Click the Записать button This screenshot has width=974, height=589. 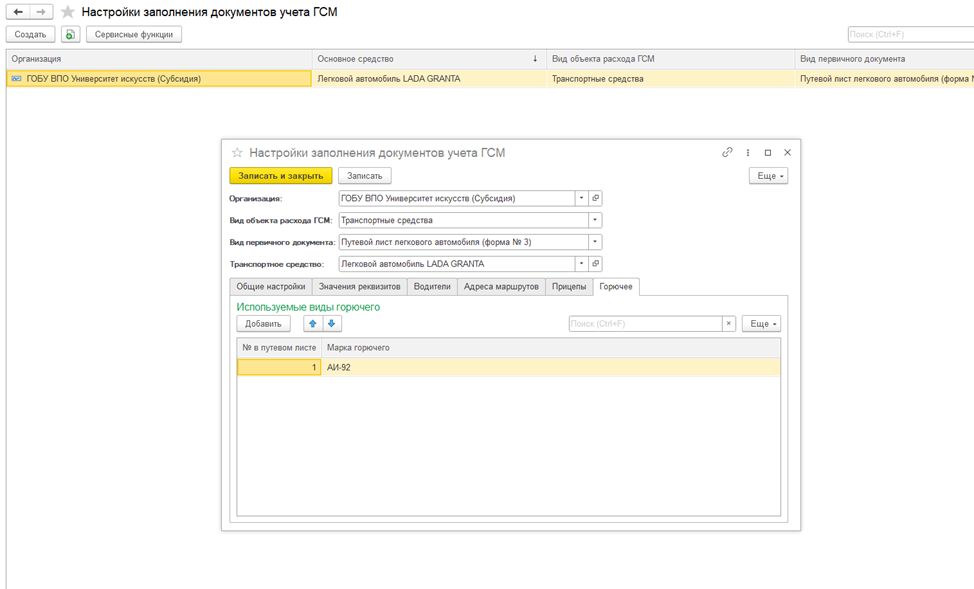click(x=365, y=176)
